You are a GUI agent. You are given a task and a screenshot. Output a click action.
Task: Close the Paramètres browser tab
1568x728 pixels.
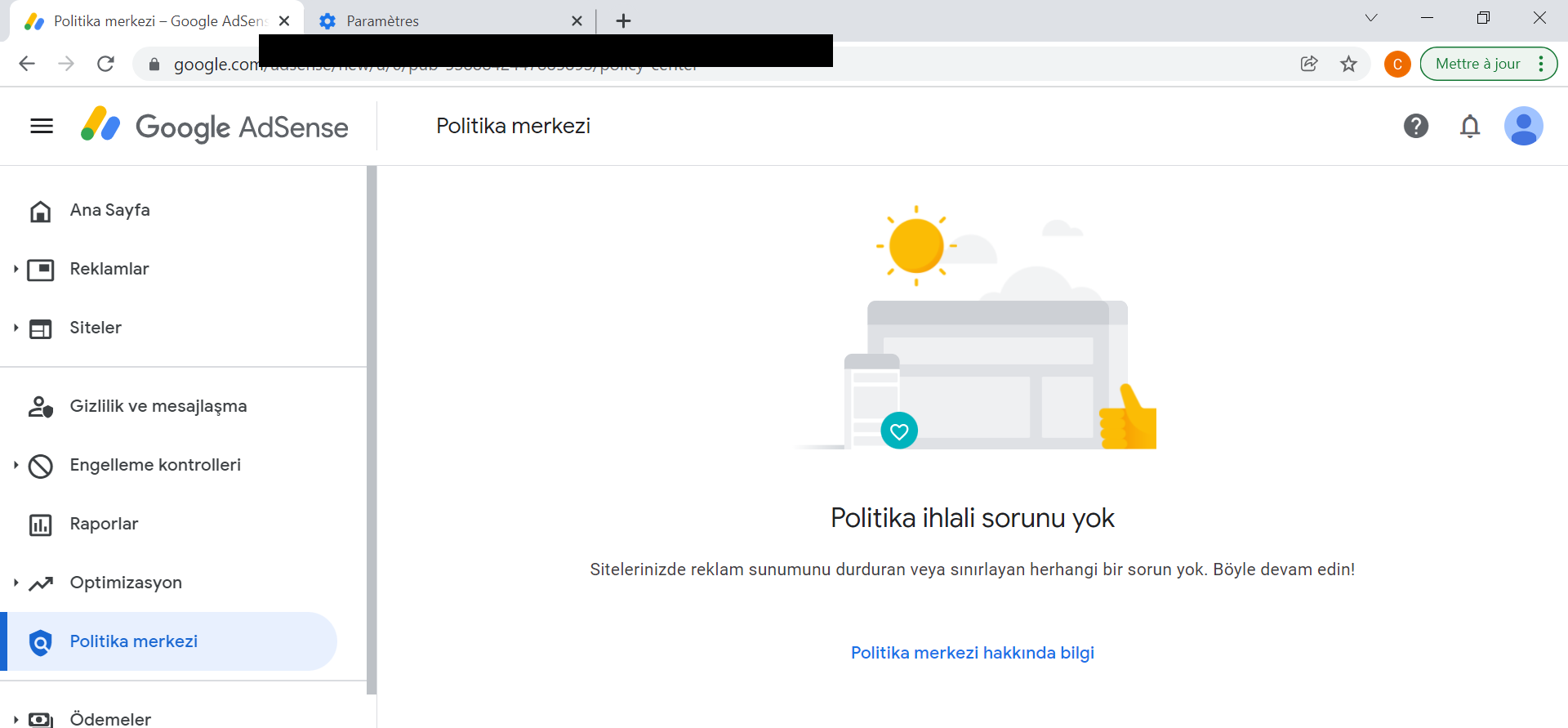click(577, 21)
